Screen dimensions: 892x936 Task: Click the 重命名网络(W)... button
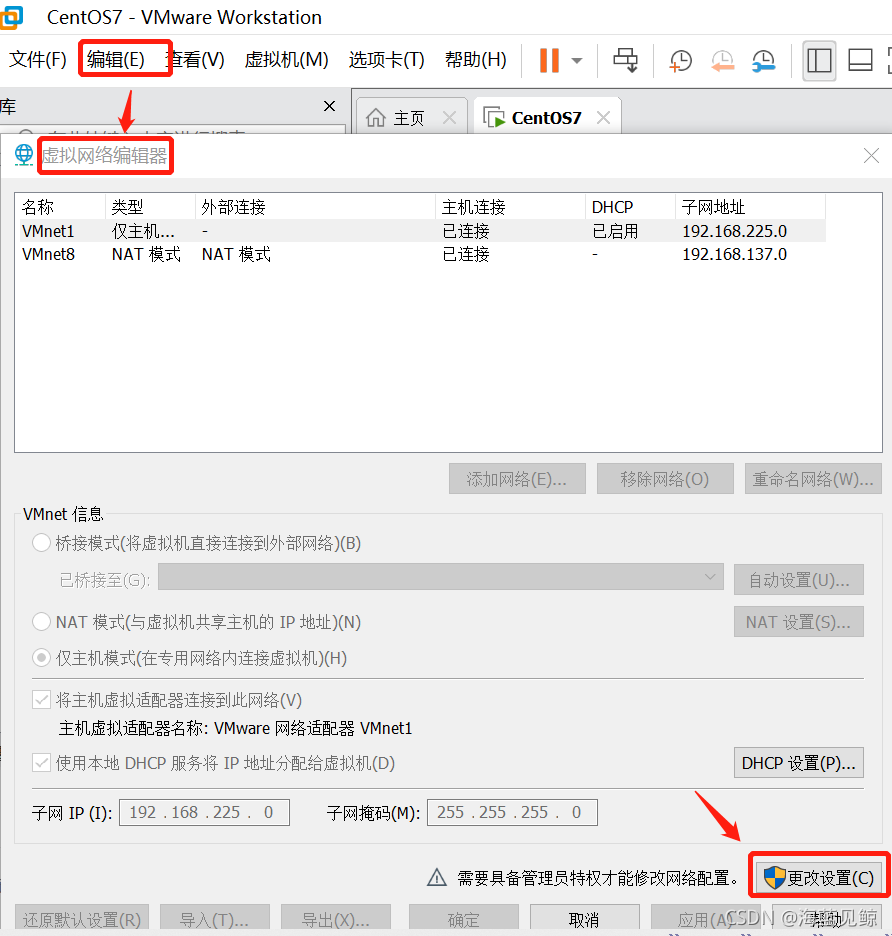(813, 479)
